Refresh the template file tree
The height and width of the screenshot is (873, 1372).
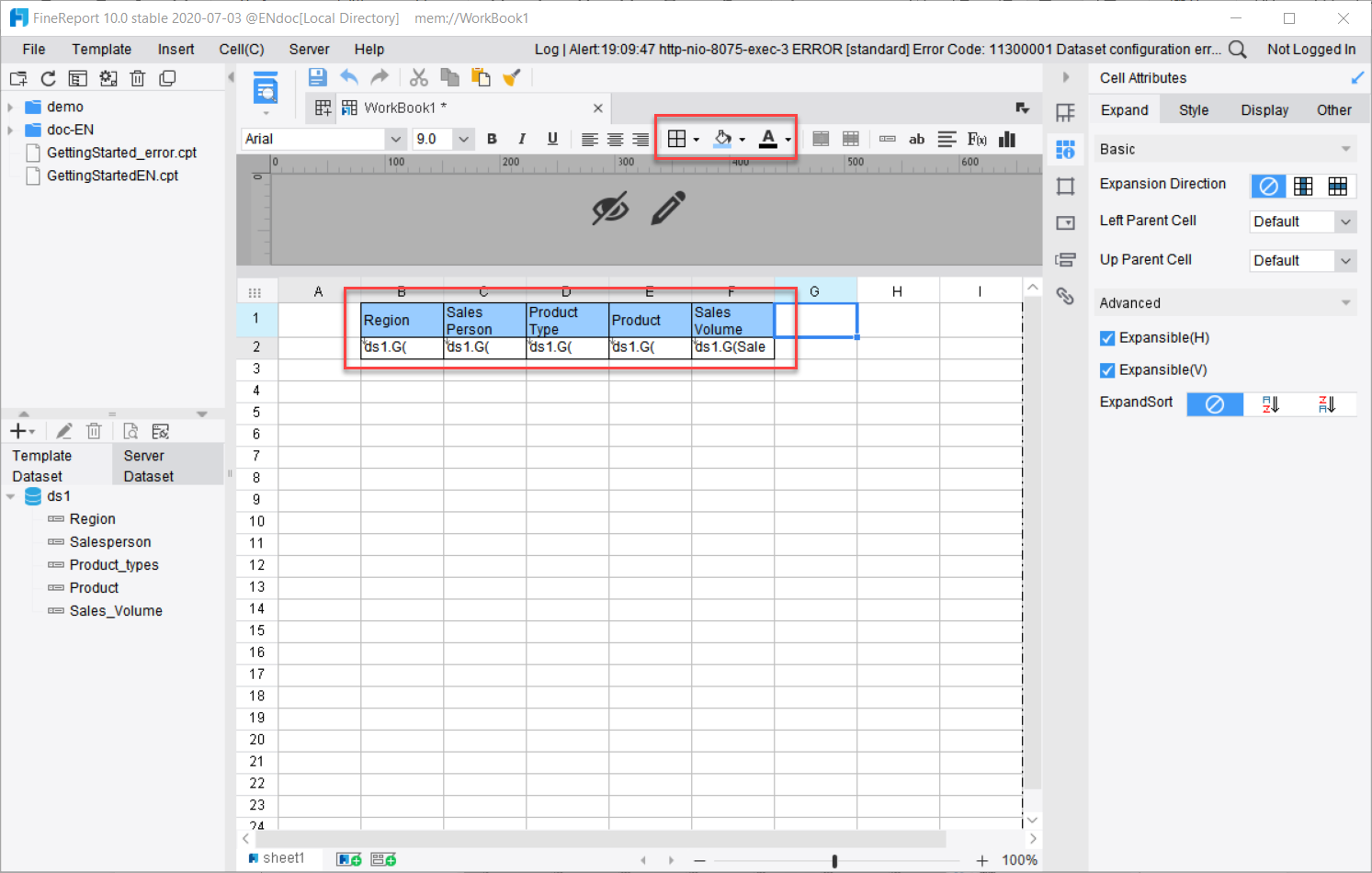pos(49,79)
